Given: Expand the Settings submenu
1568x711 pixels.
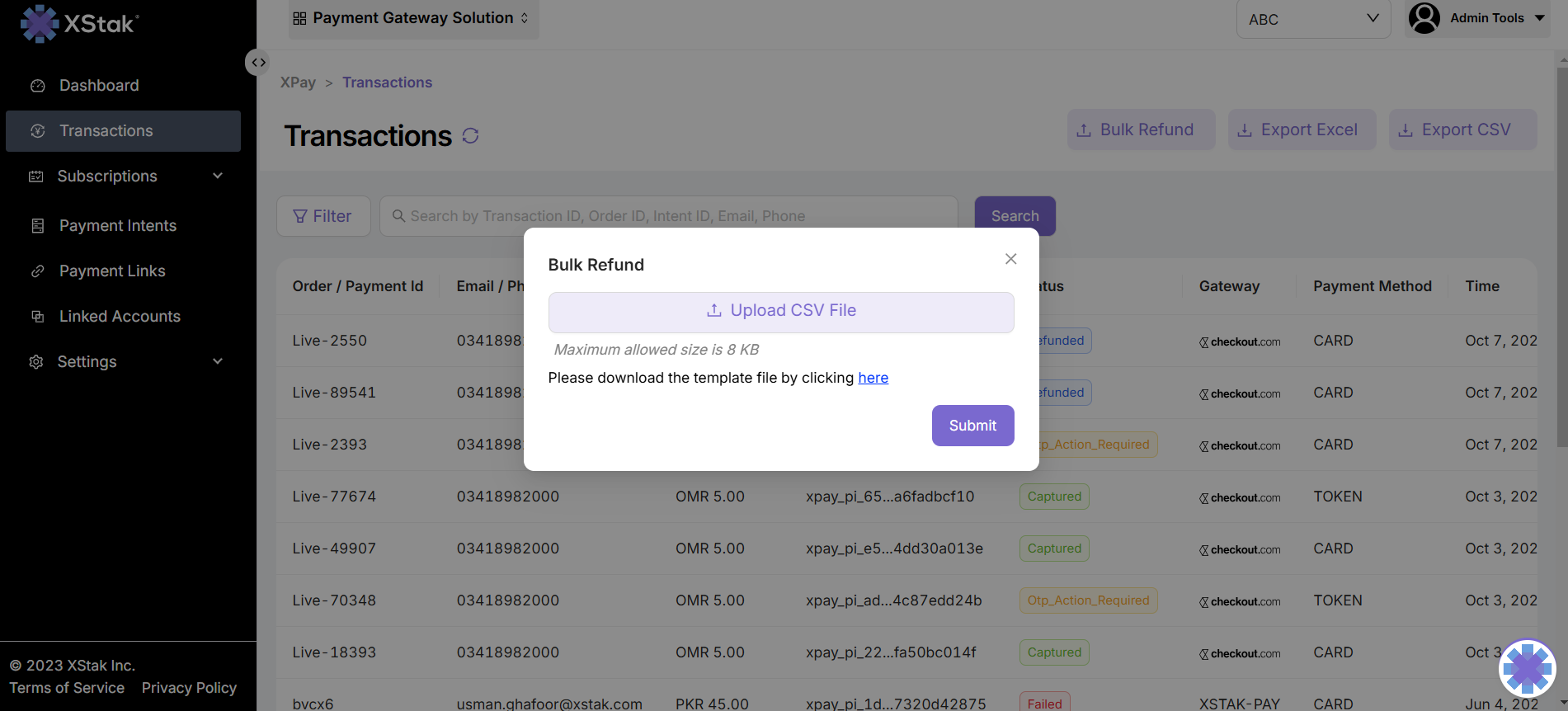Looking at the screenshot, I should point(218,361).
